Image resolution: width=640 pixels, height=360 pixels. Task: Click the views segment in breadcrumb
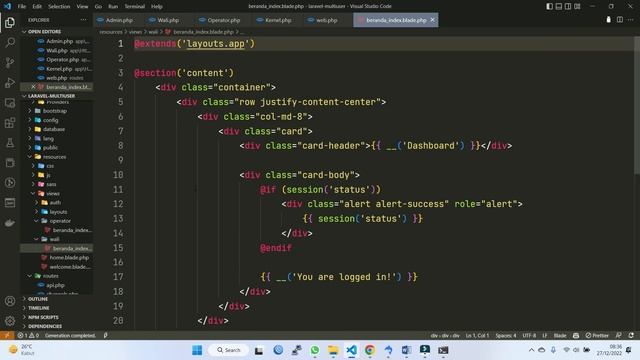(x=135, y=32)
